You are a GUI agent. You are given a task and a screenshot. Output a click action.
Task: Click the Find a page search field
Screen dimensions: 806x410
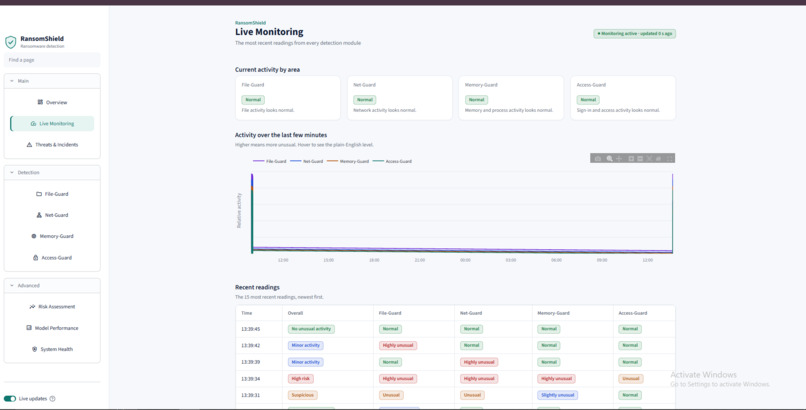click(52, 60)
